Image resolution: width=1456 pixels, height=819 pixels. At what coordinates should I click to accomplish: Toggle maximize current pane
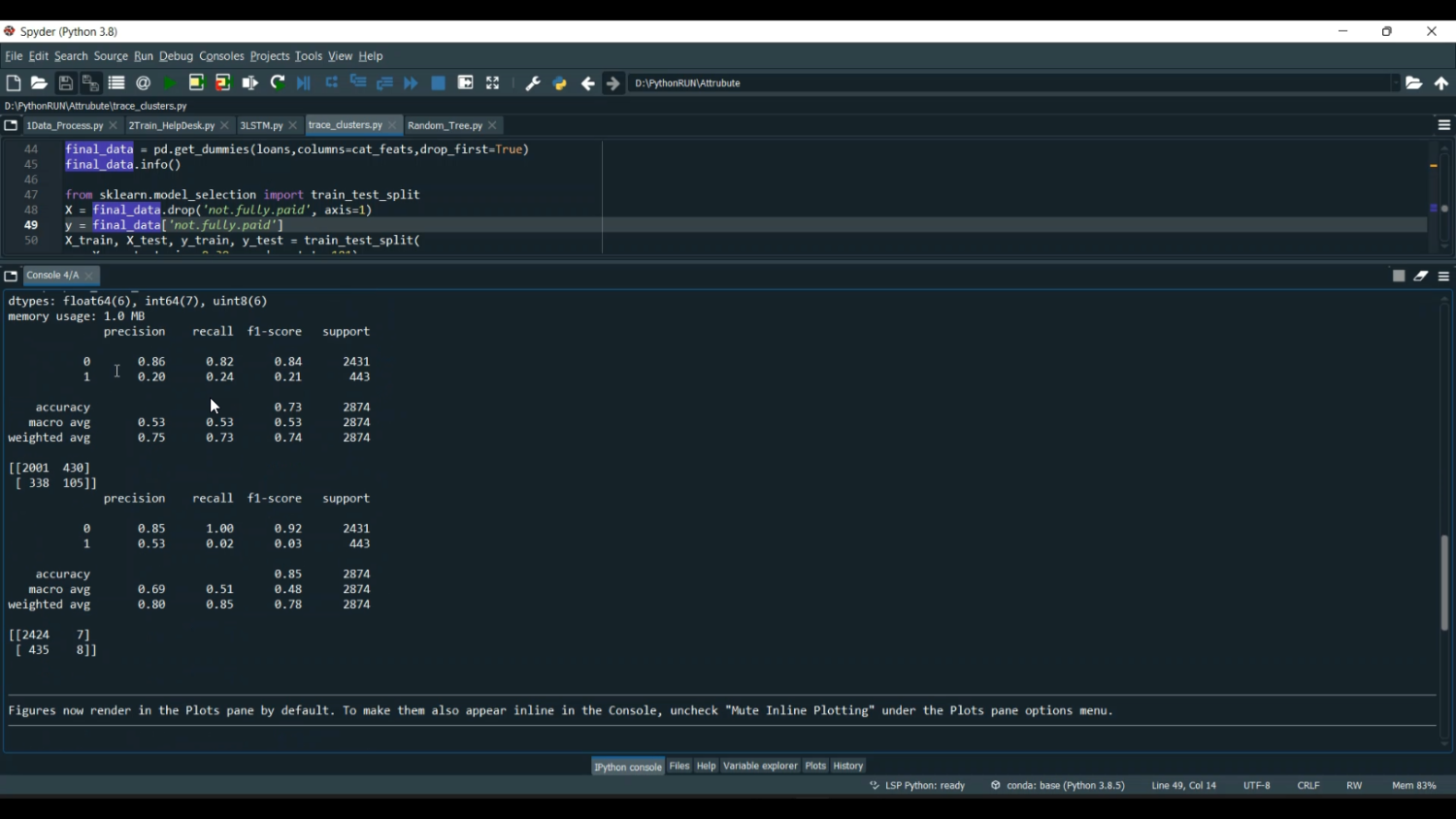coord(493,83)
